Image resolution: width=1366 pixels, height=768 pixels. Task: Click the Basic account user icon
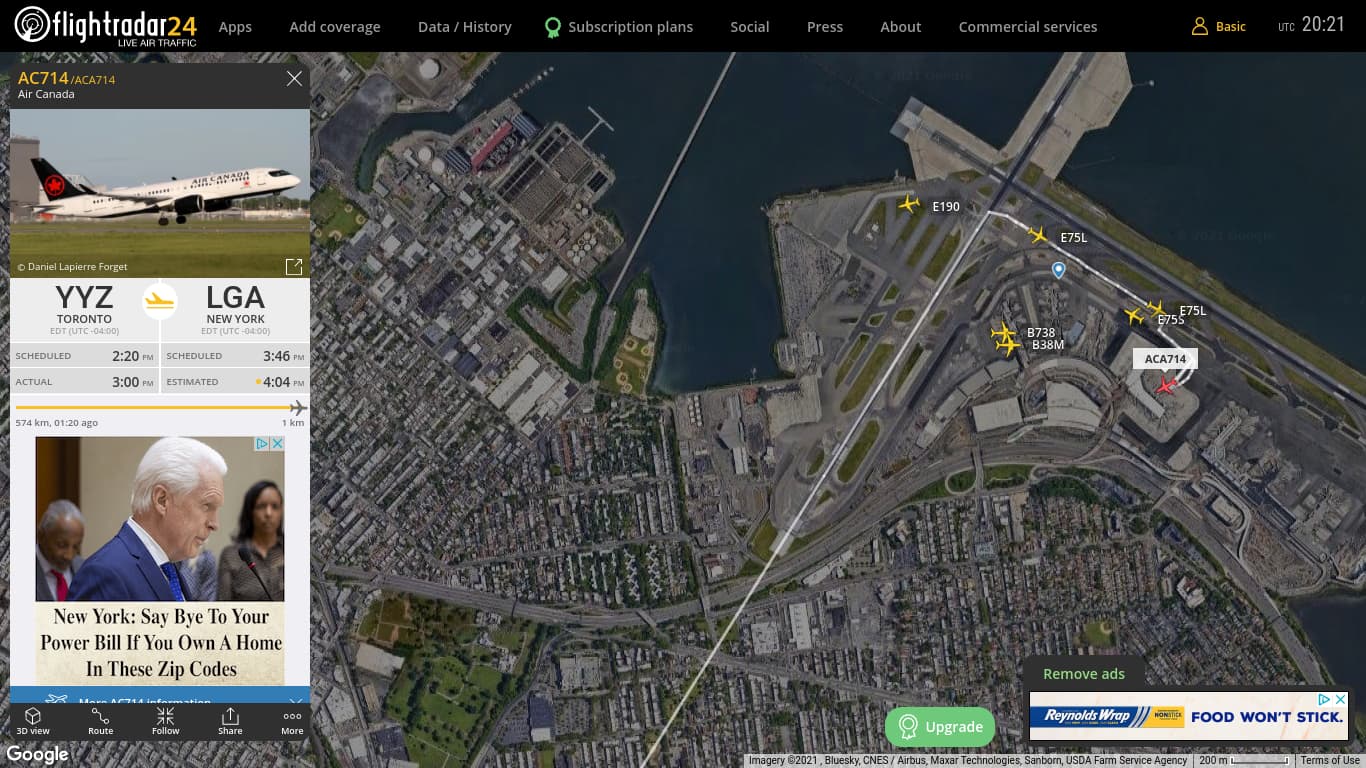1200,27
